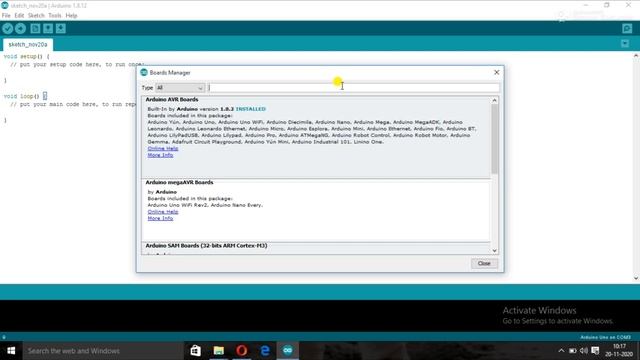Click the Verify sketch checkmark icon
640x360 pixels.
[7, 28]
